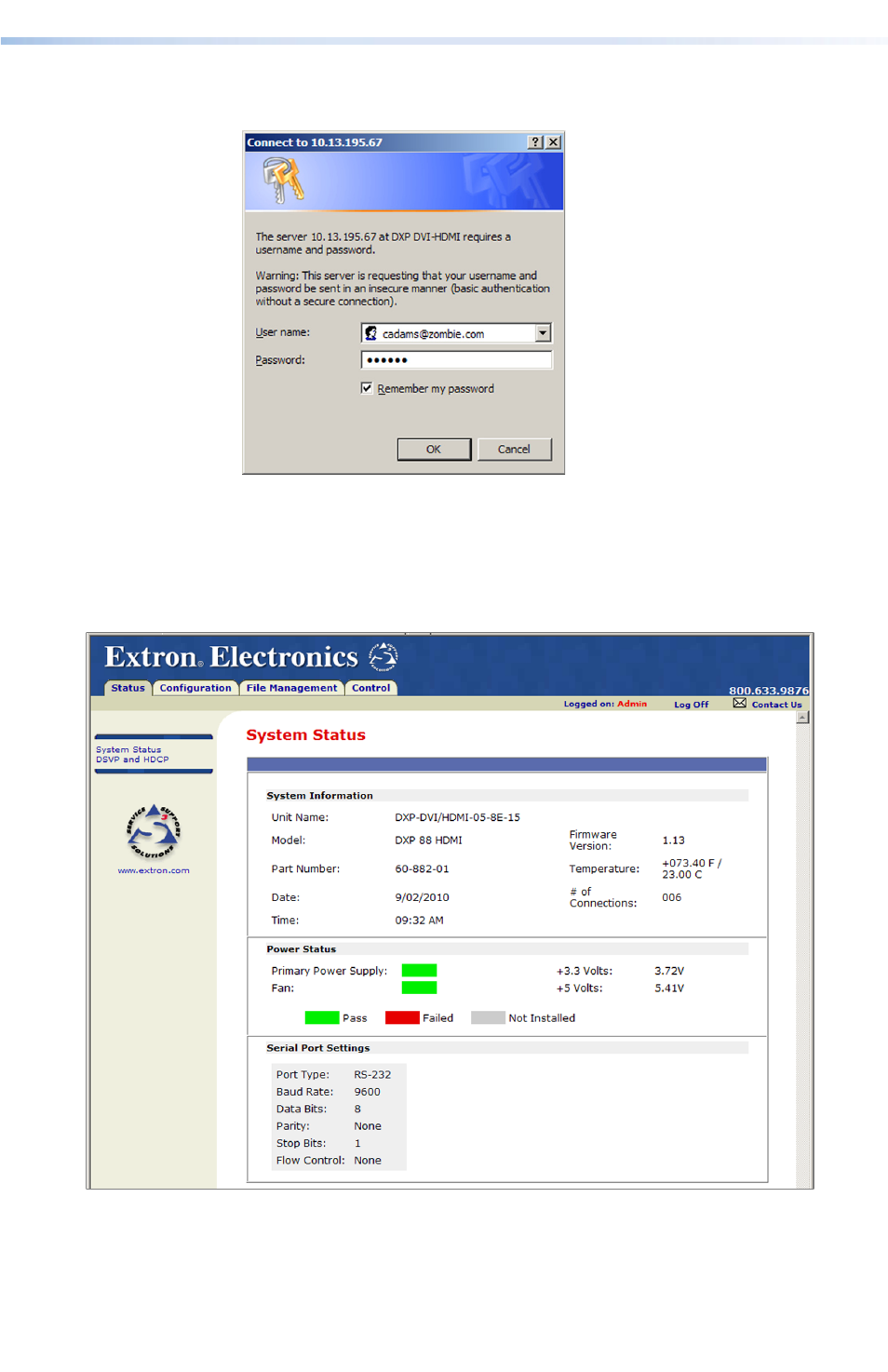Screen dimensions: 888x1372
Task: Close the Connect to 10.13.195.67 dialog
Action: 553,142
